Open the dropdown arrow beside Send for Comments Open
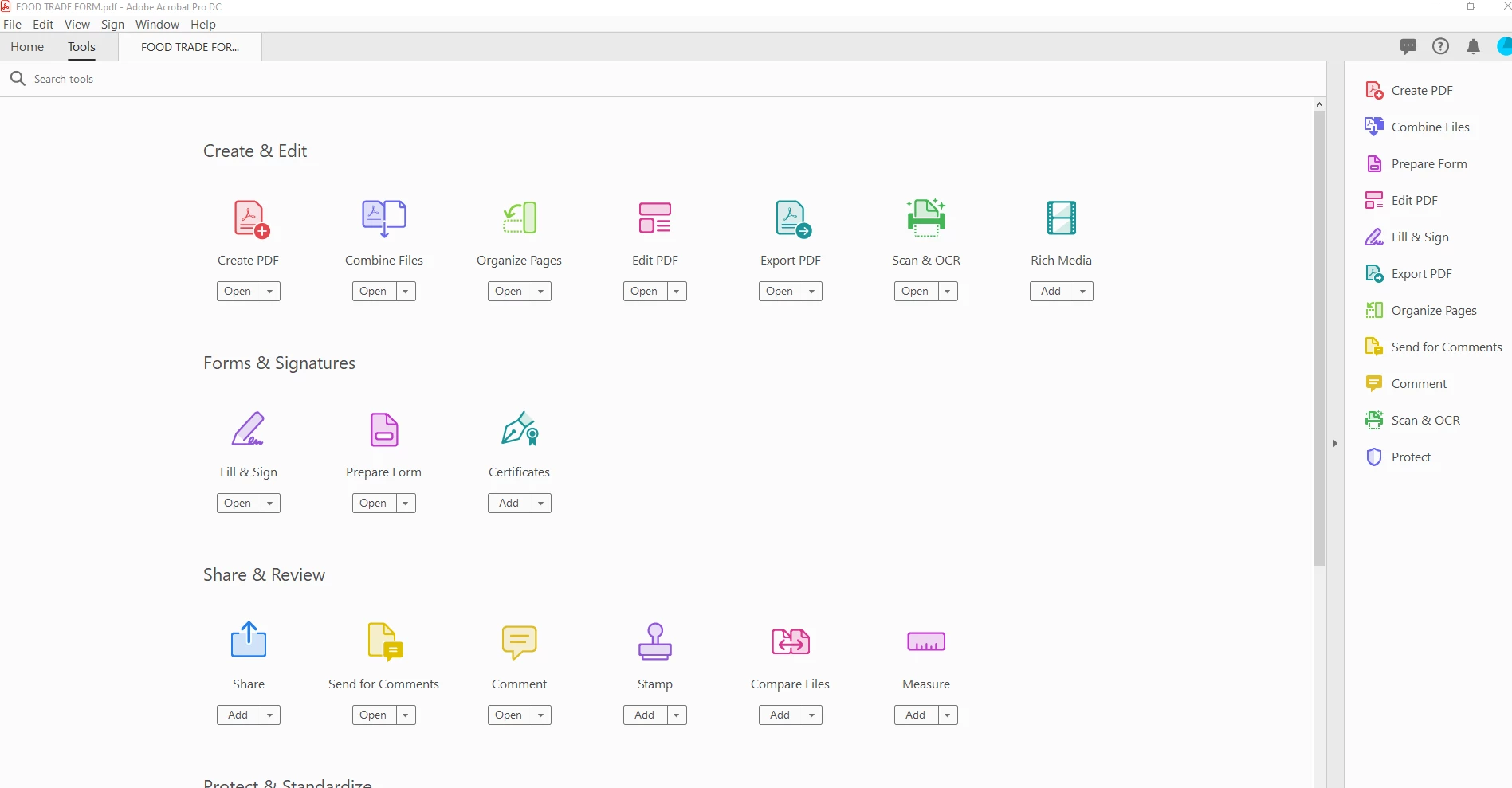Viewport: 1512px width, 788px height. click(406, 715)
